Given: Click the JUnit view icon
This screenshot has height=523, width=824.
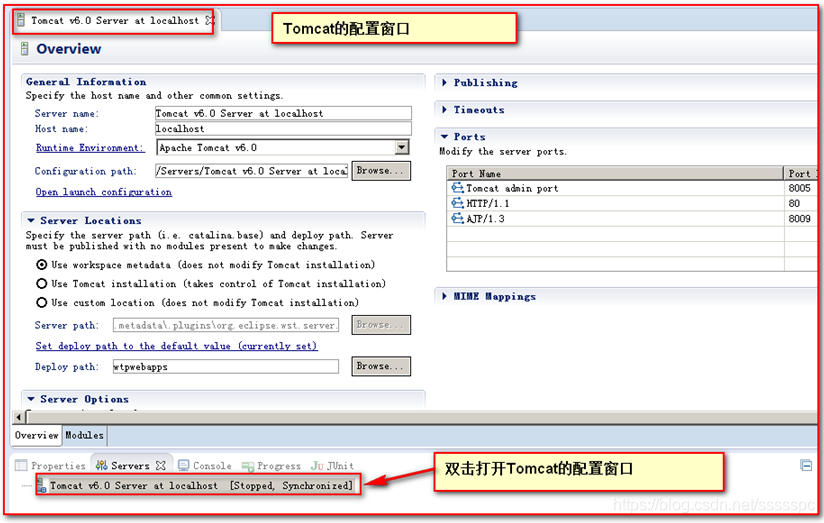Looking at the screenshot, I should (x=317, y=466).
